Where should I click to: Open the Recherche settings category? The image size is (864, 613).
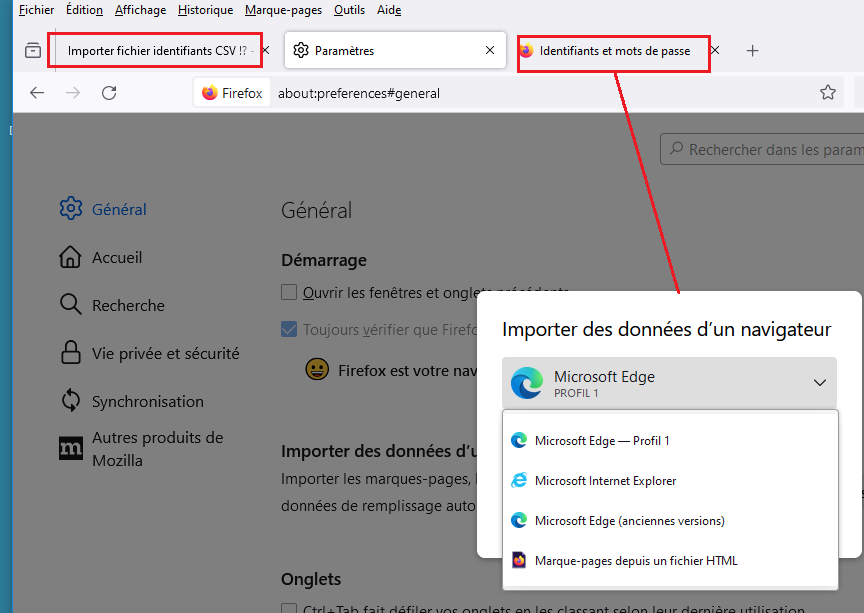pyautogui.click(x=112, y=305)
